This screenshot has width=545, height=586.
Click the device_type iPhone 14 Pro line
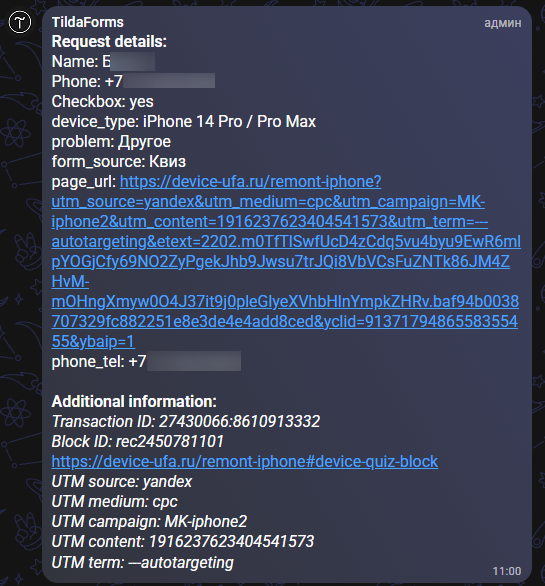(x=184, y=122)
